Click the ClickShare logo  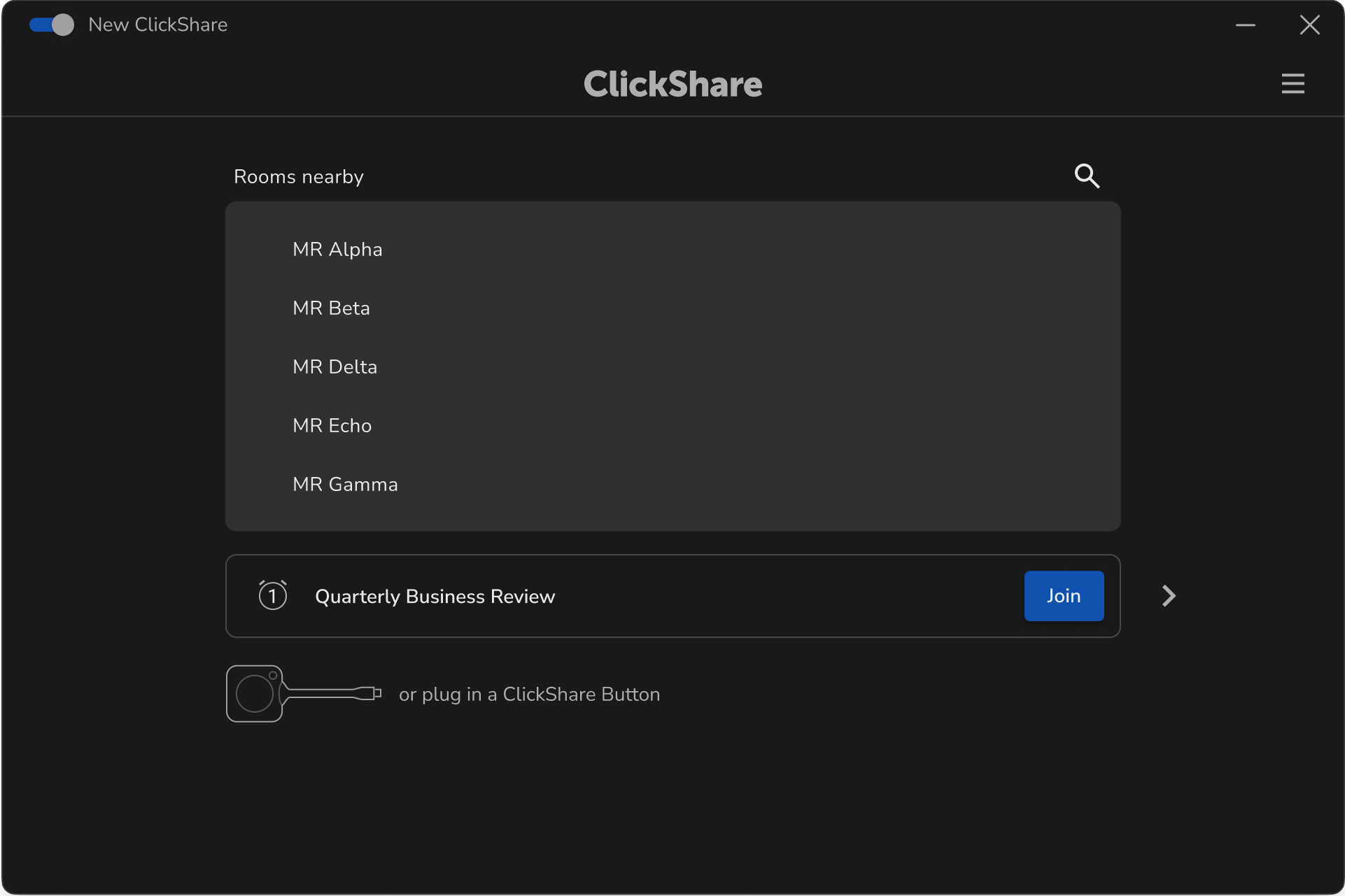point(672,84)
